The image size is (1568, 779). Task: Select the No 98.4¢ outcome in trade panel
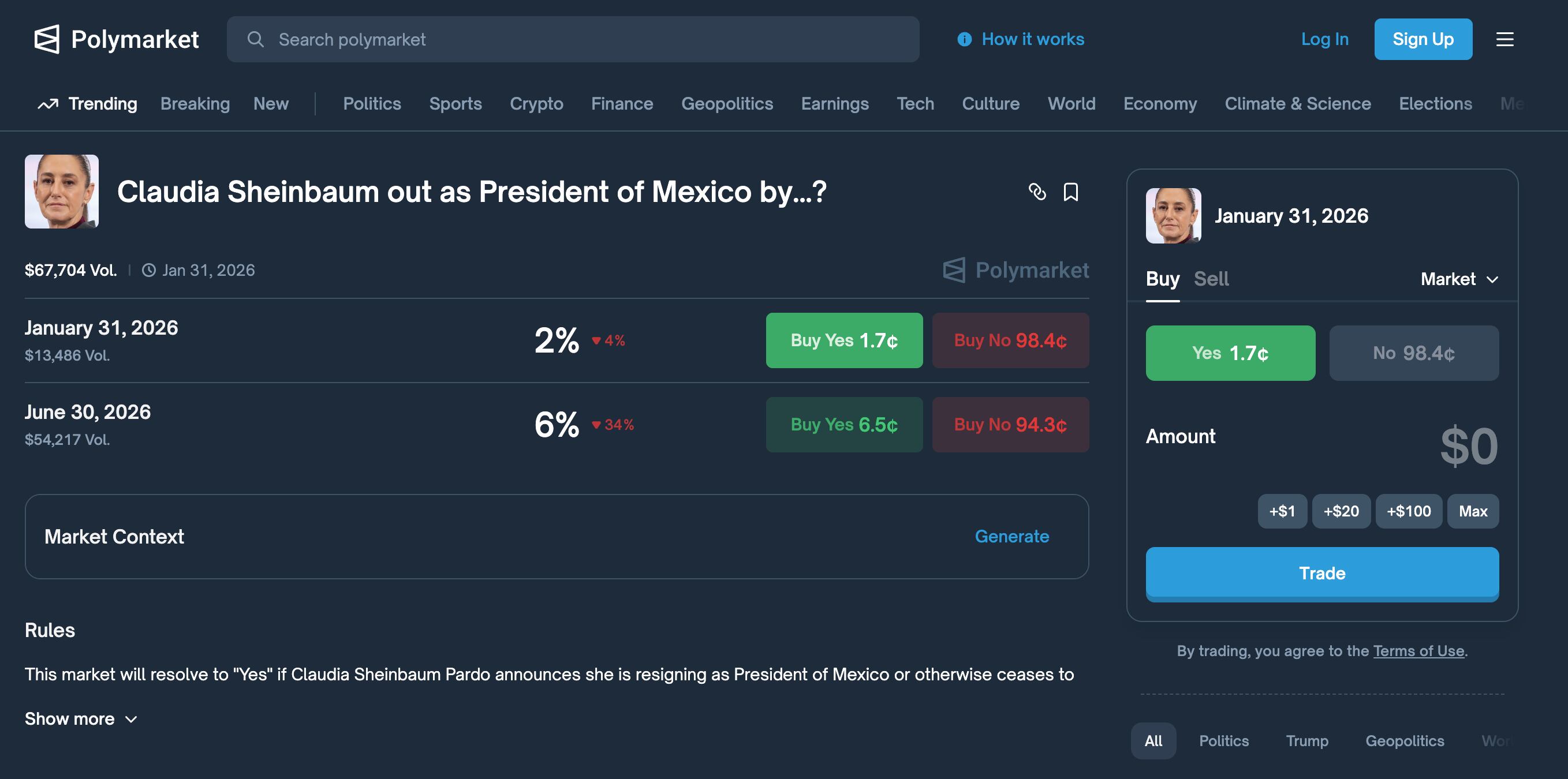point(1413,353)
